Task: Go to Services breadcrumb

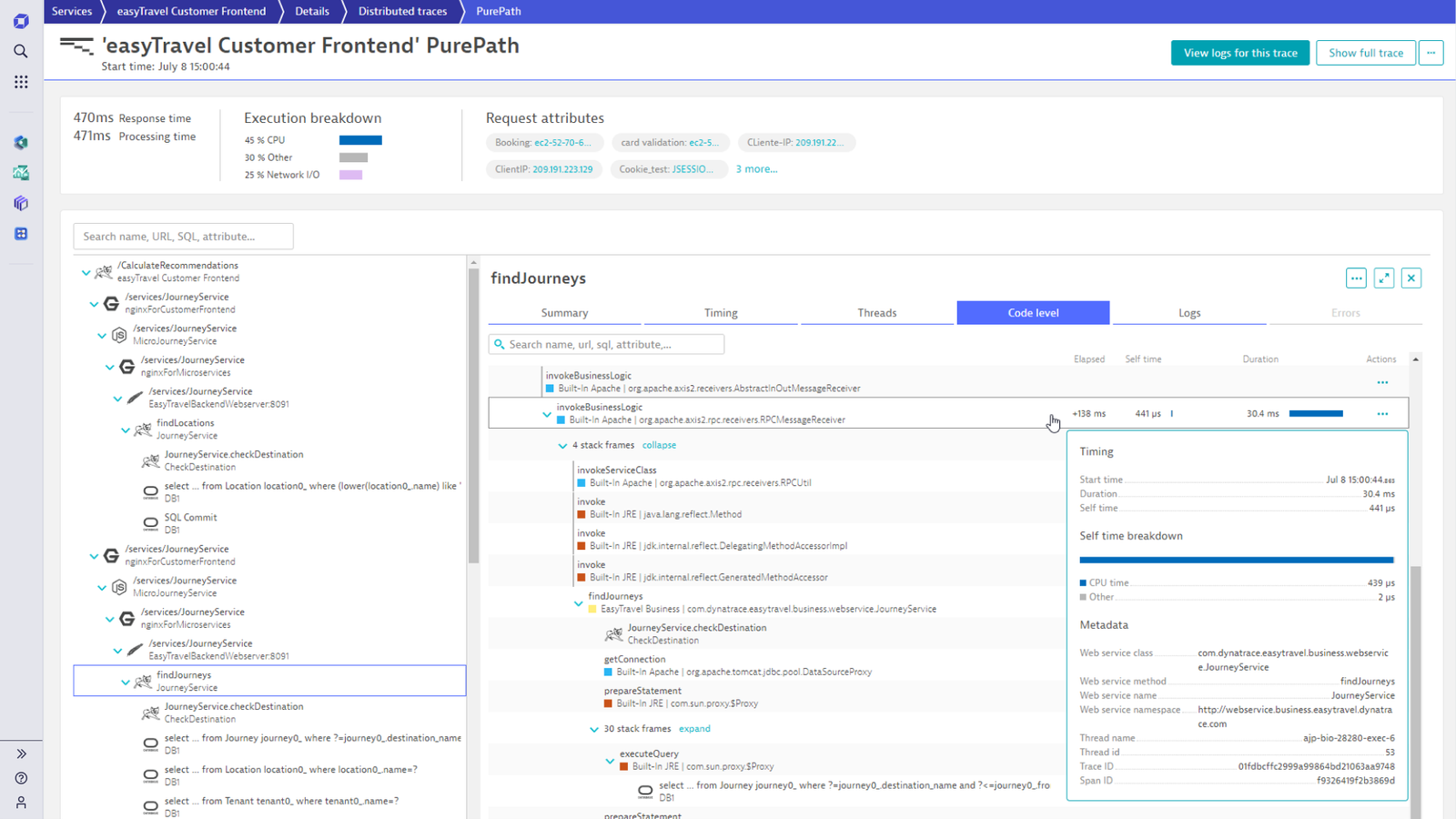Action: pyautogui.click(x=72, y=11)
